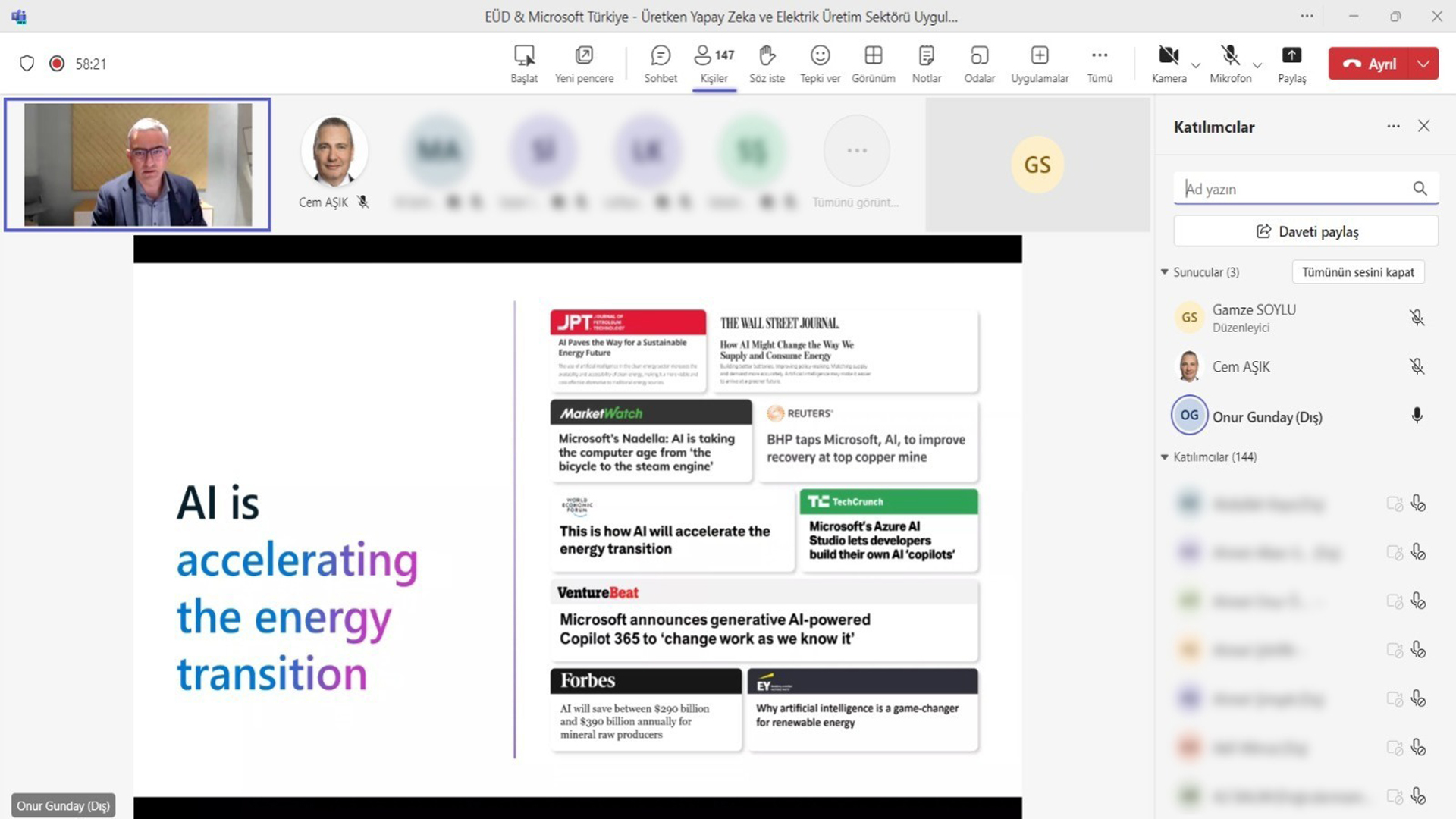Open the Görünüm view options
1456x819 pixels.
[873, 64]
